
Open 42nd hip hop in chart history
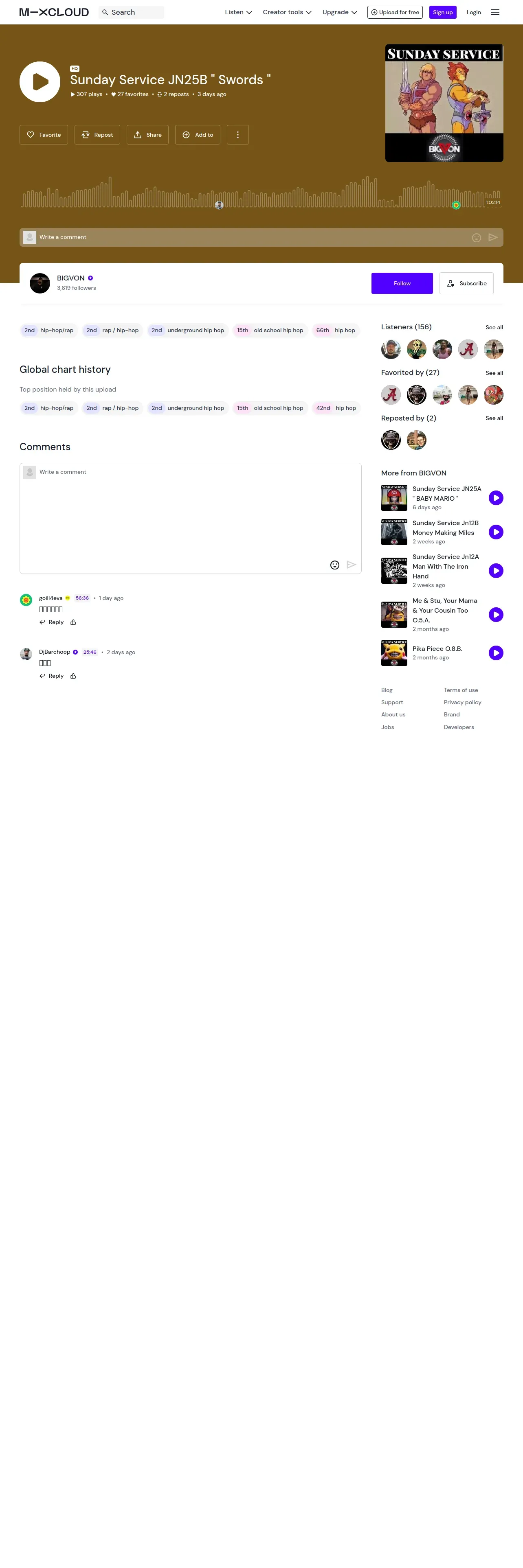[336, 408]
